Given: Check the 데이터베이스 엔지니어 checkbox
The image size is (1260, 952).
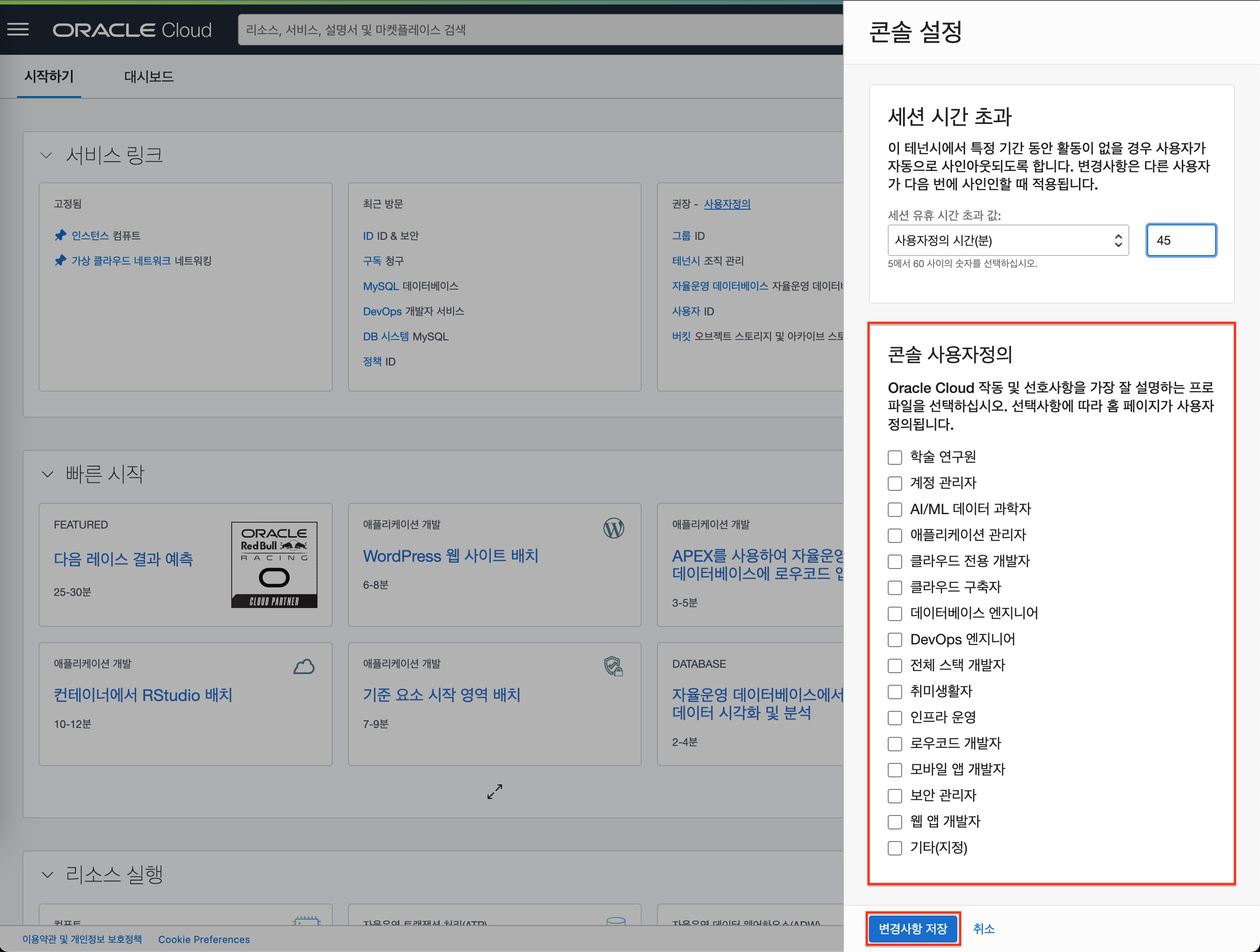Looking at the screenshot, I should [895, 613].
